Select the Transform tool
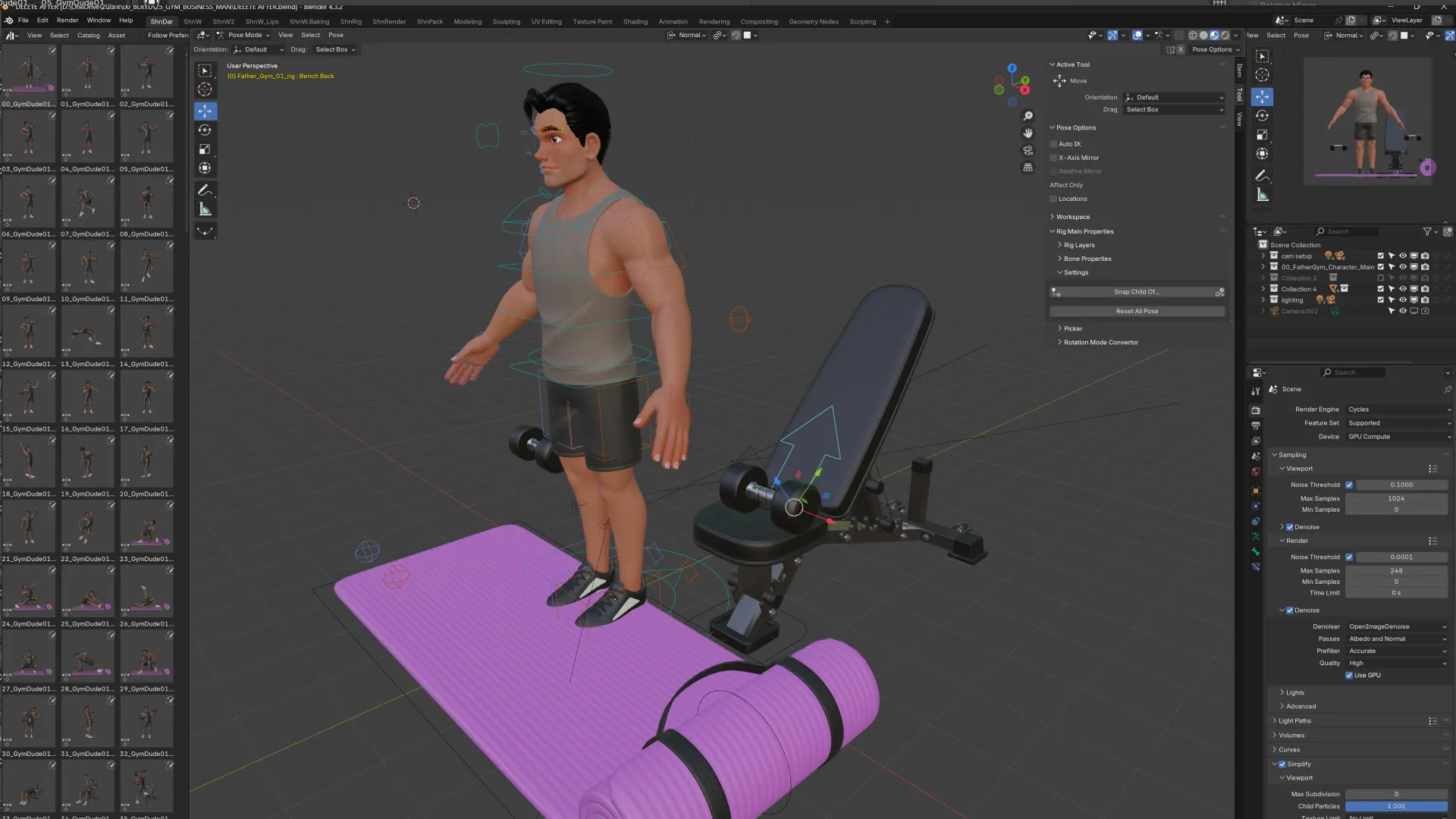The height and width of the screenshot is (819, 1456). [205, 168]
